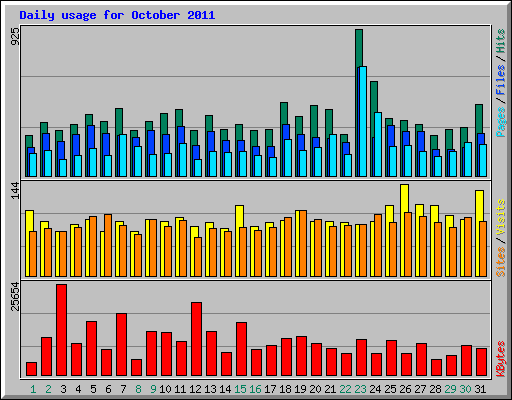Click day label "19" on the x-axis
Viewport: 512px width, 400px height.
tap(300, 389)
